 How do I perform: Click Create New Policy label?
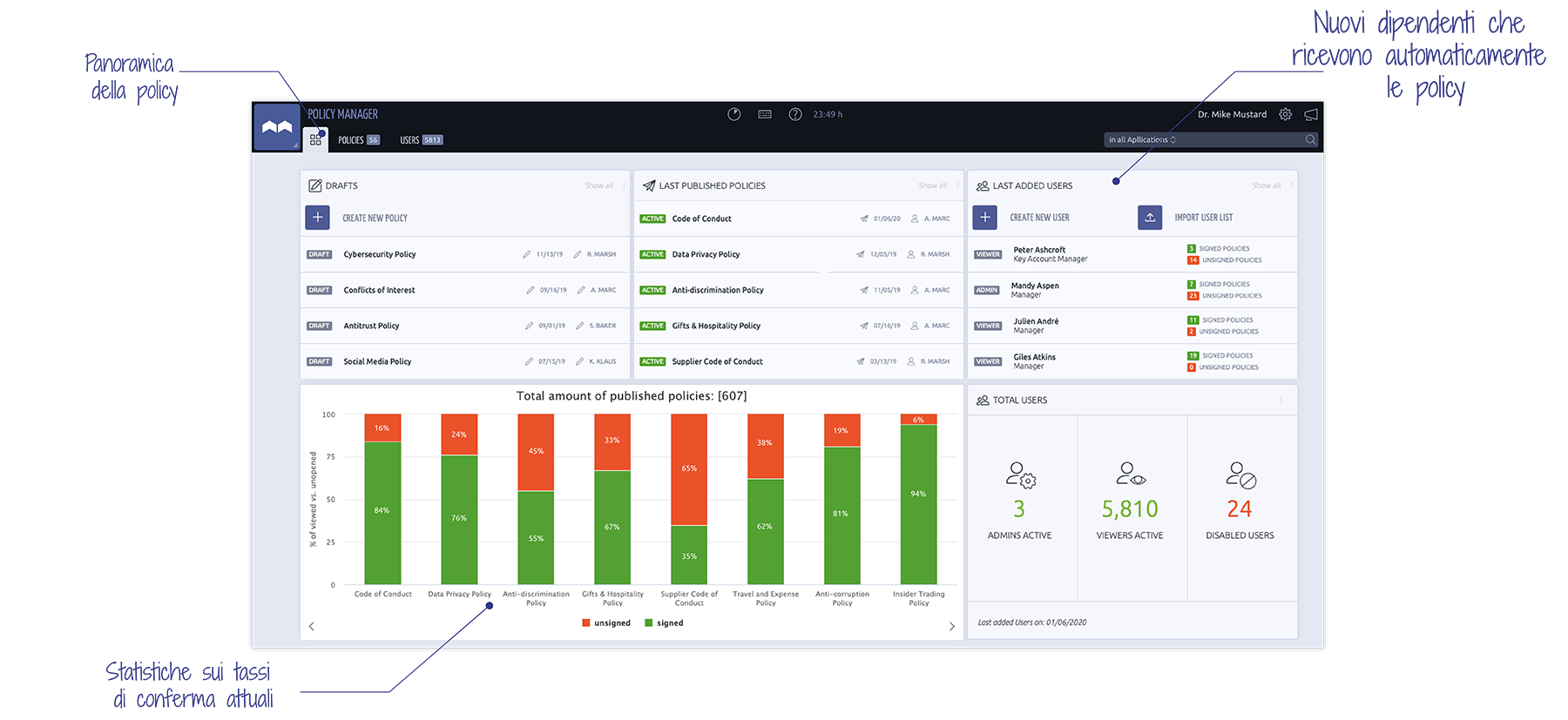[375, 219]
